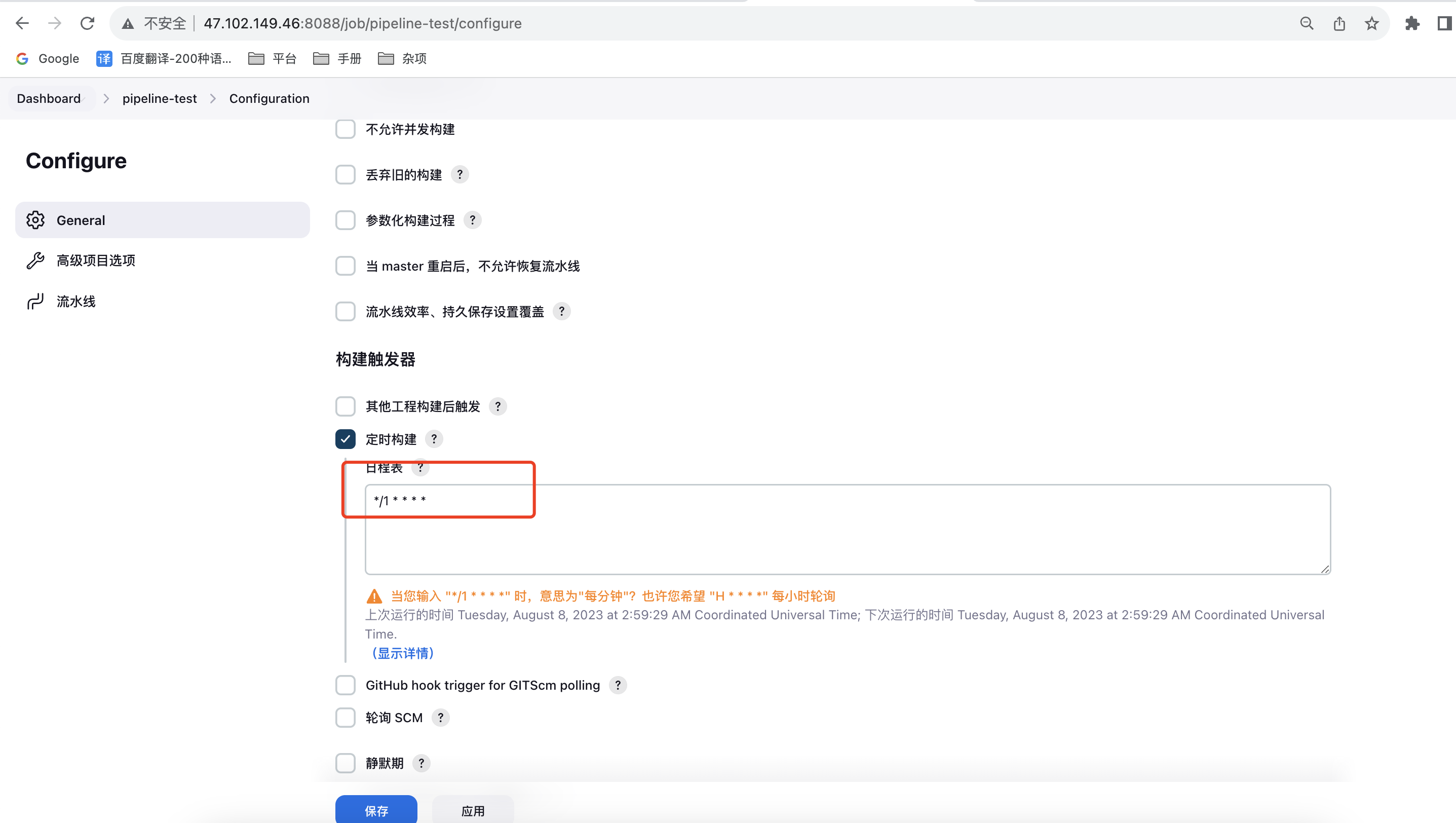Image resolution: width=1456 pixels, height=823 pixels.
Task: Click the browser forward arrow
Action: (x=55, y=23)
